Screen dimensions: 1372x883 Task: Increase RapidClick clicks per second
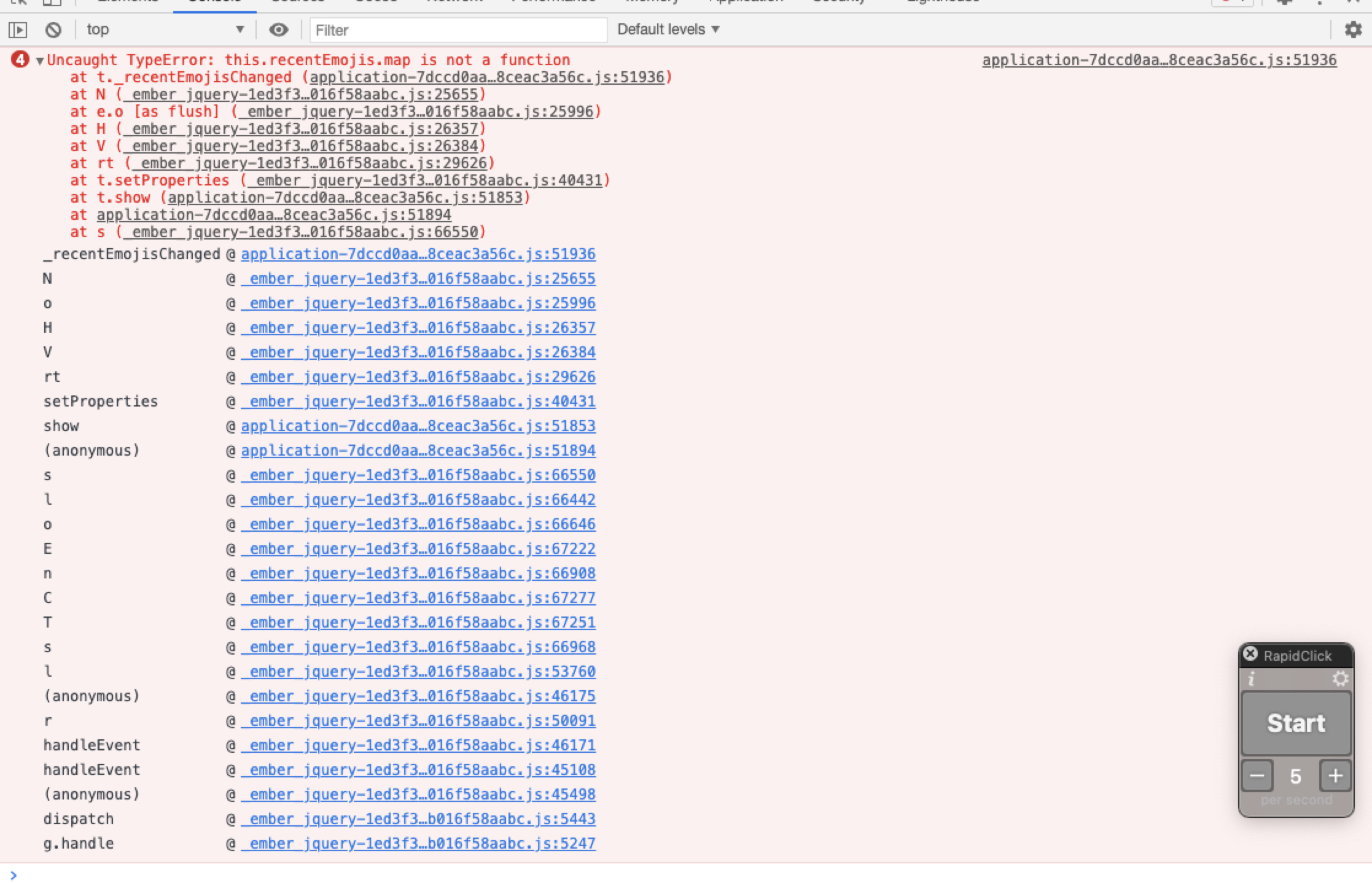pos(1335,776)
